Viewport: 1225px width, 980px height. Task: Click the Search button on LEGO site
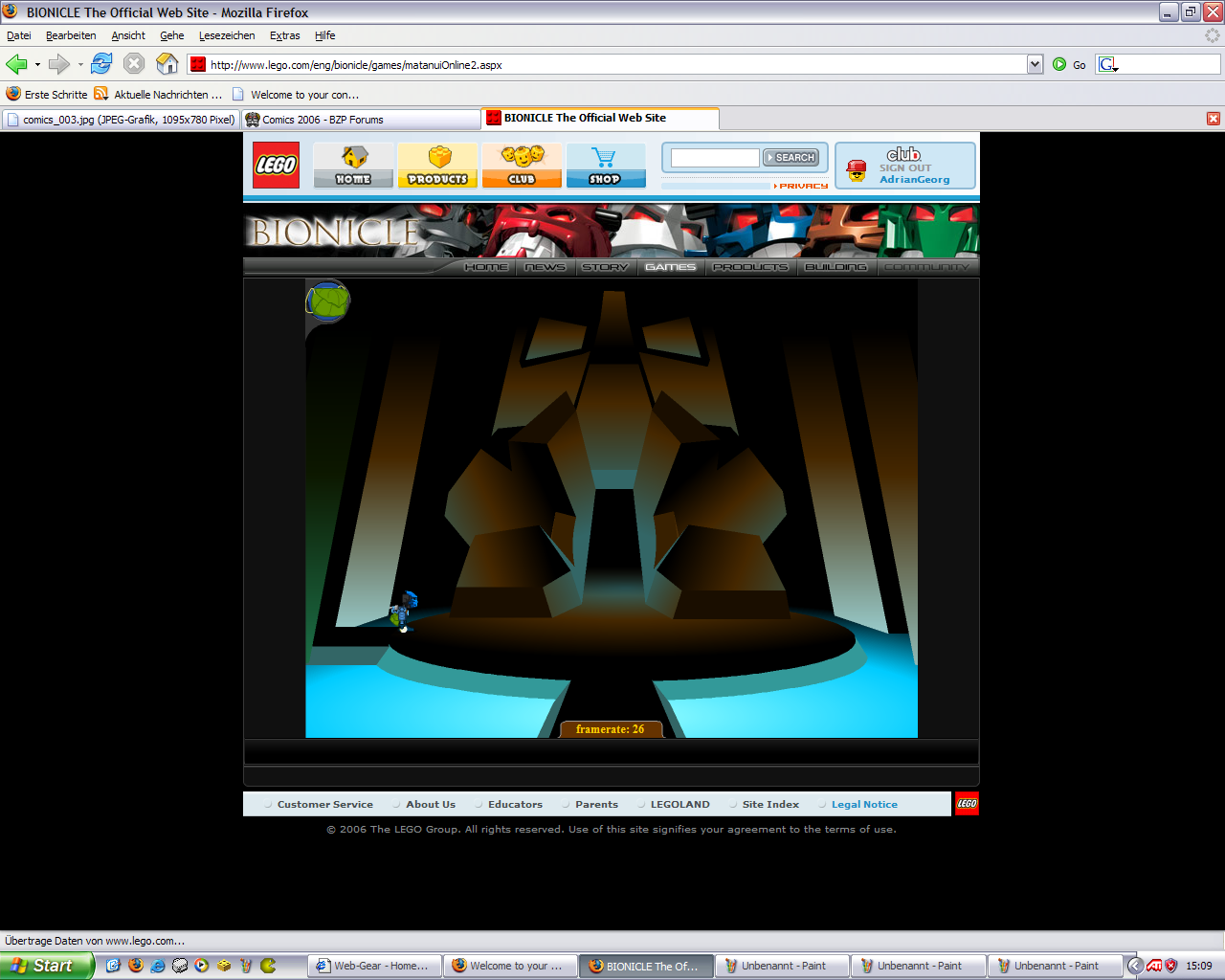pos(791,157)
